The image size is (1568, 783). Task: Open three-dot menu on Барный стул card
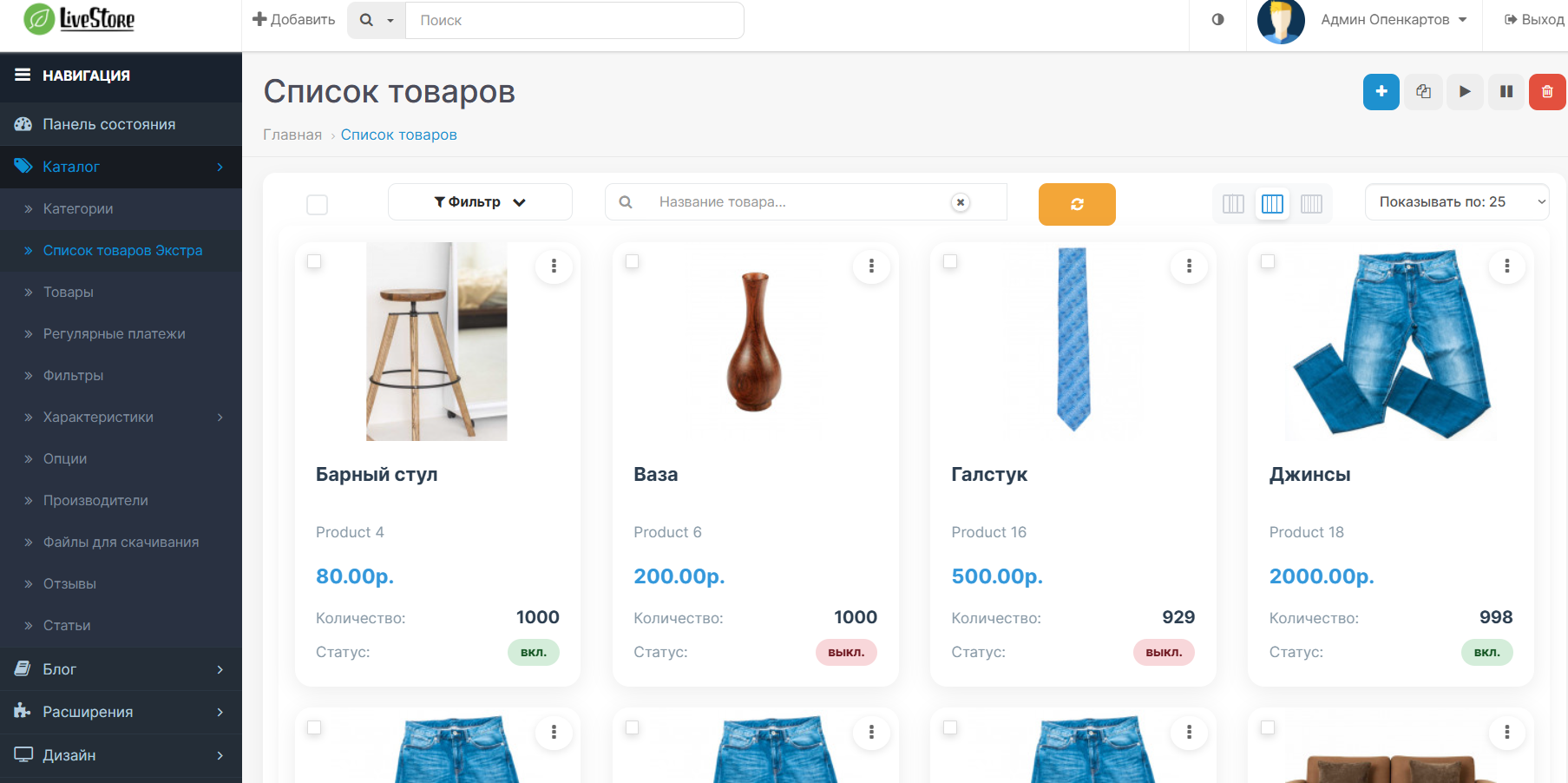click(554, 266)
